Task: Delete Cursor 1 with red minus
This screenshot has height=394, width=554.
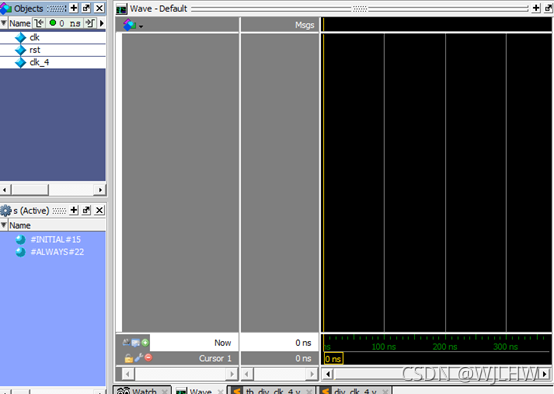Action: point(148,358)
